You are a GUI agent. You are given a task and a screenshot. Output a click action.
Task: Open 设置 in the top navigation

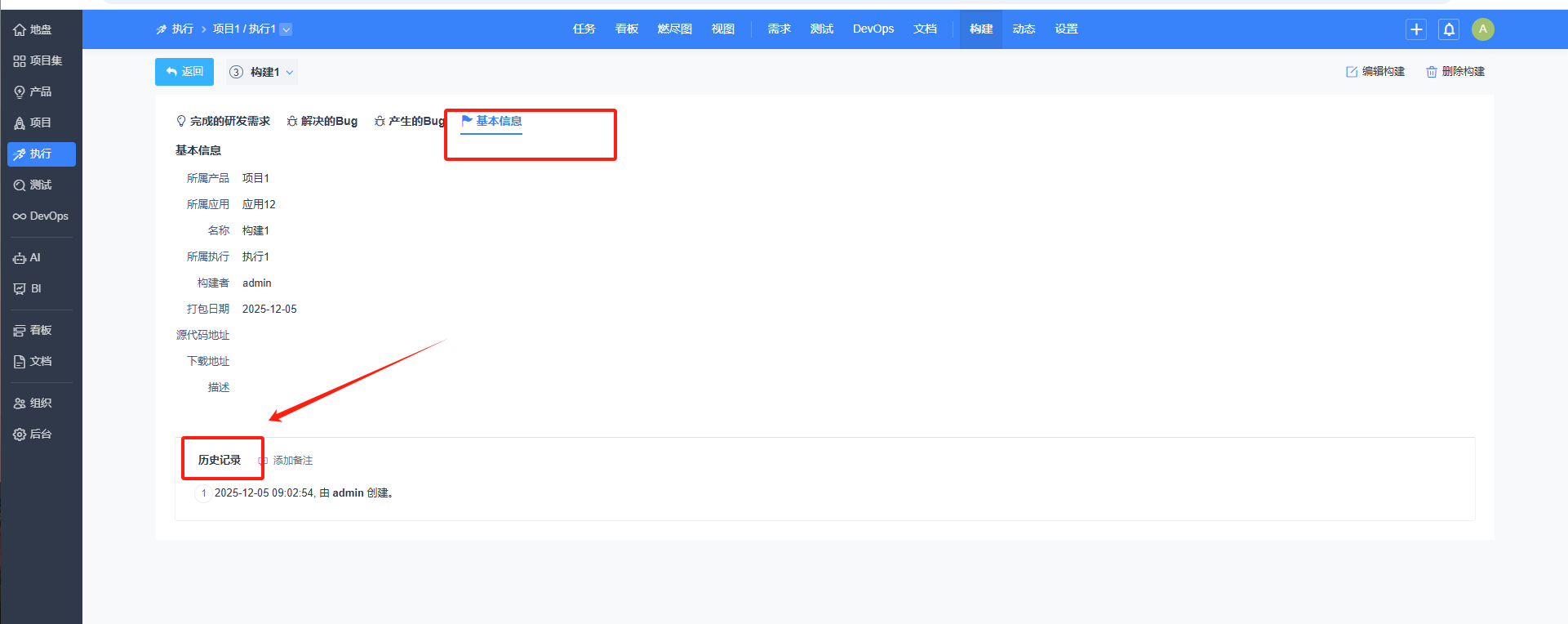pos(1066,29)
